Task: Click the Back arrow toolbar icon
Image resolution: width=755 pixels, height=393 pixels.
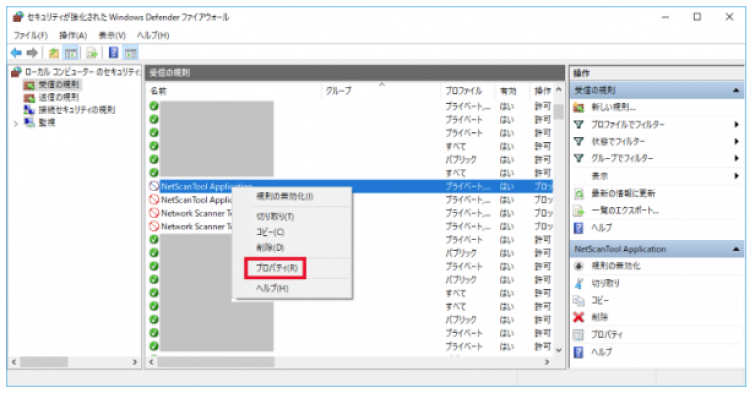Action: (x=16, y=52)
